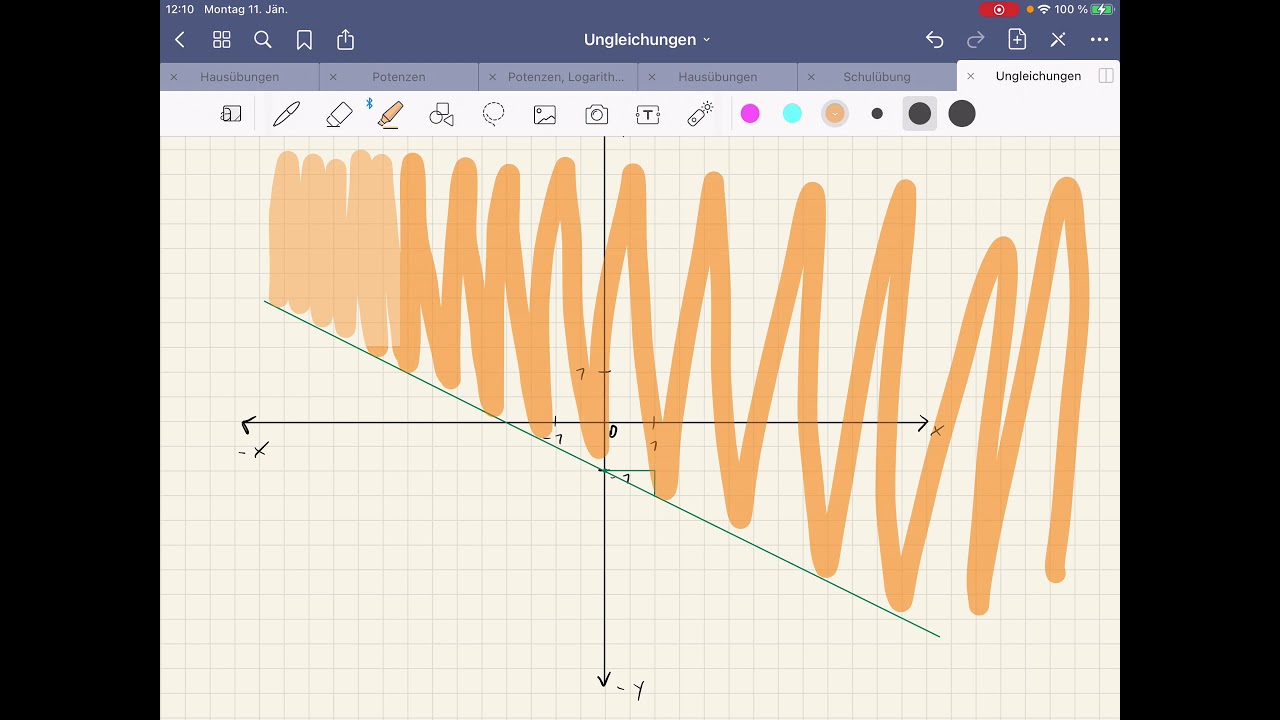The width and height of the screenshot is (1280, 720).
Task: Tap the date Montag 11. Jän.
Action: point(246,9)
